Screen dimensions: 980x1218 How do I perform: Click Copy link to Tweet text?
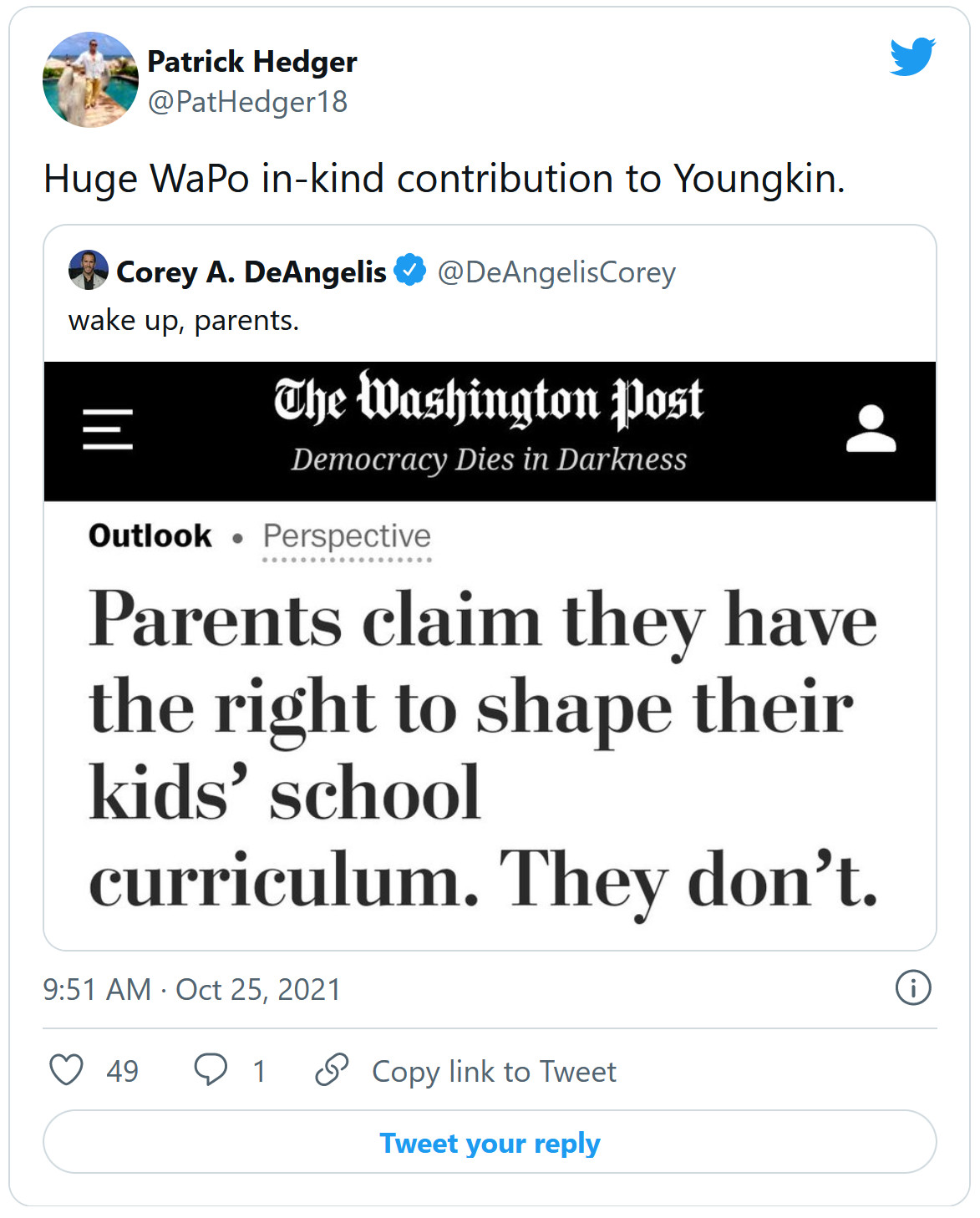pos(494,1071)
